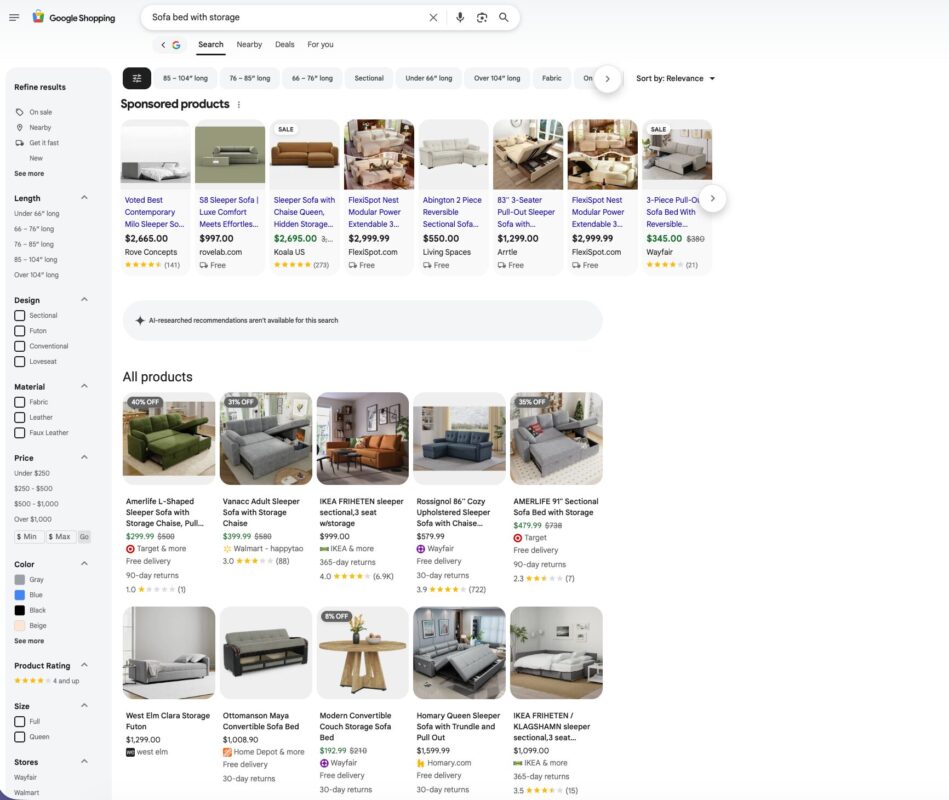This screenshot has height=800, width=949.
Task: Click See more under Color
Action: (x=29, y=641)
